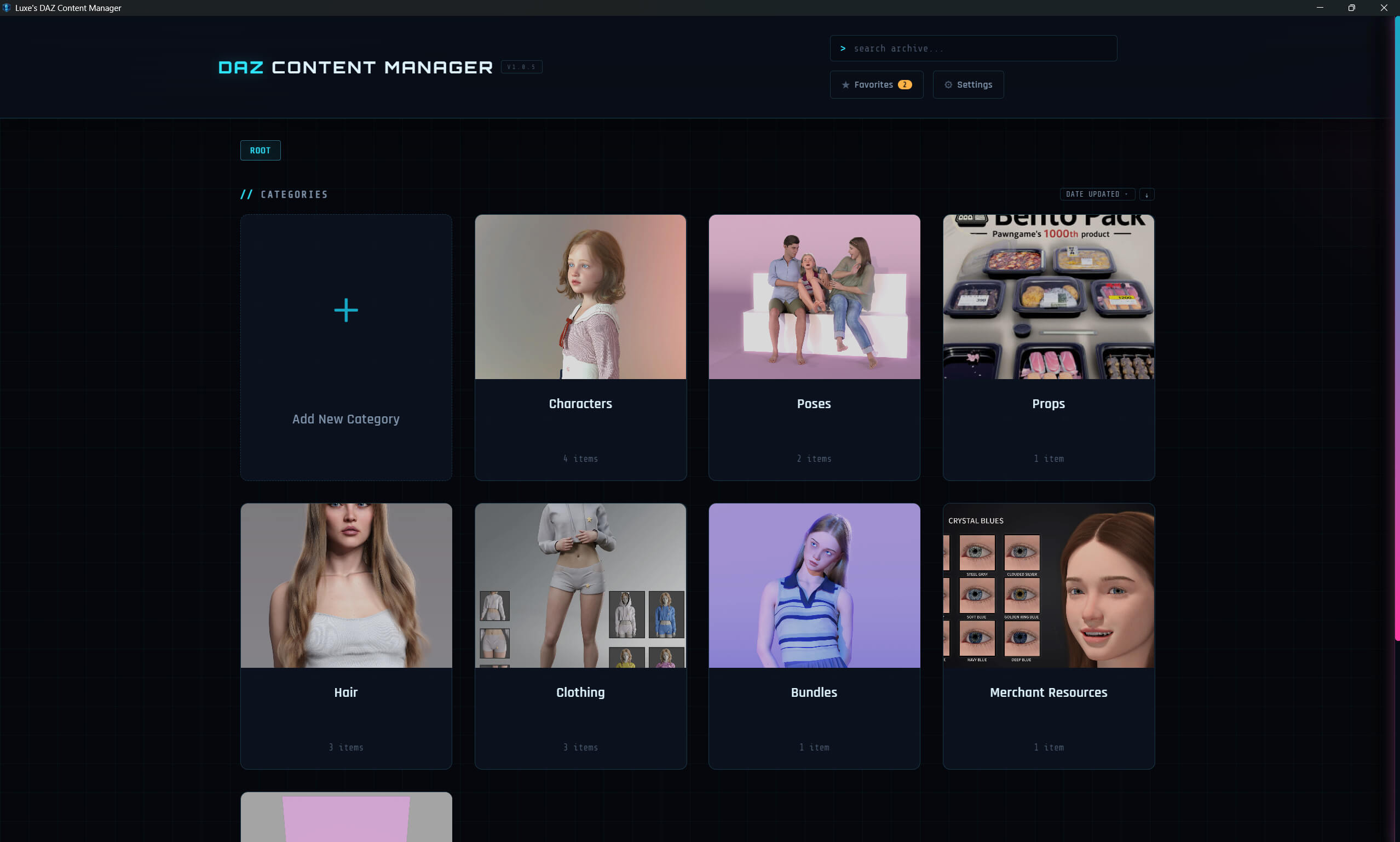
Task: Open the Bundles category thumbnail
Action: 814,586
